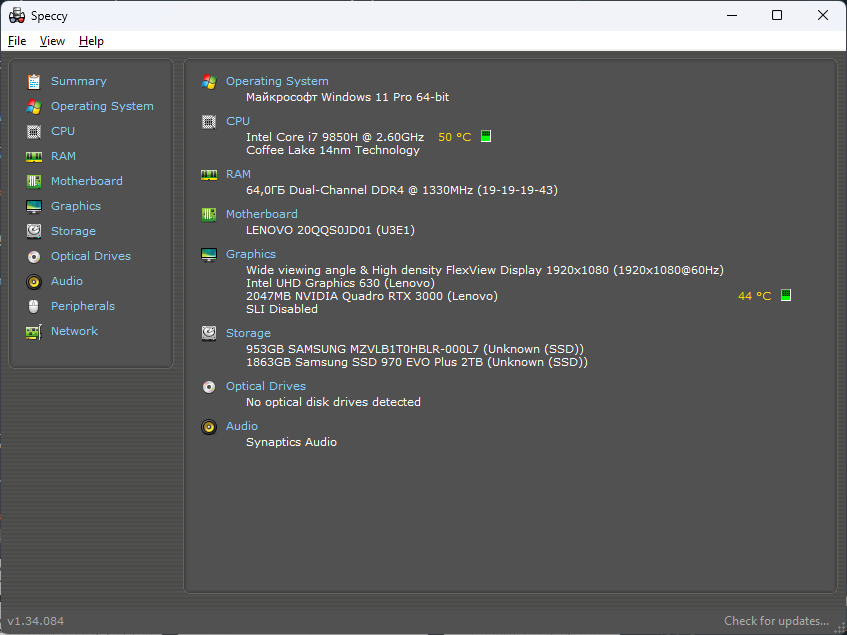This screenshot has width=847, height=635.
Task: Click the Audio speaker icon in main panel
Action: point(209,427)
